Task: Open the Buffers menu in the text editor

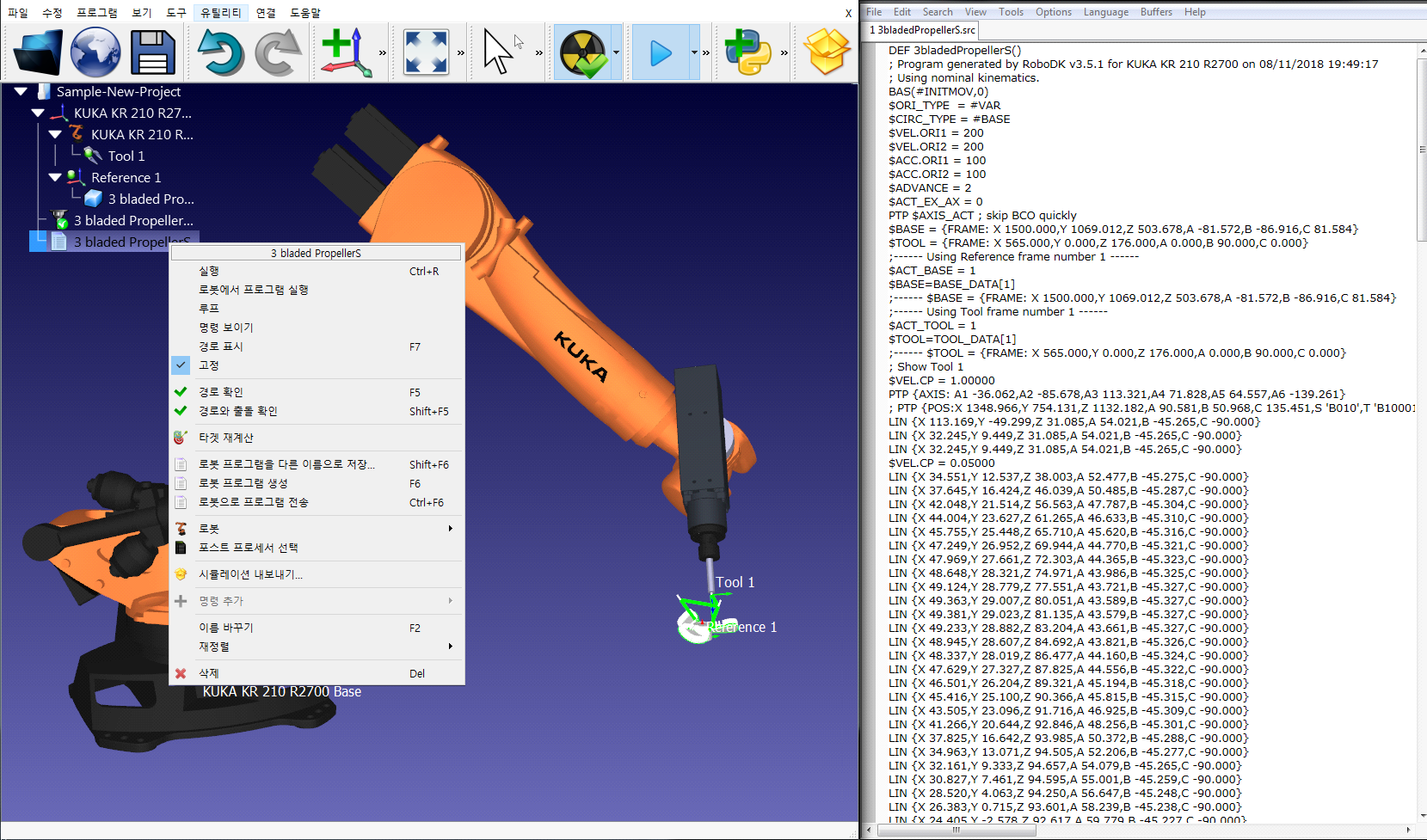Action: [1156, 12]
